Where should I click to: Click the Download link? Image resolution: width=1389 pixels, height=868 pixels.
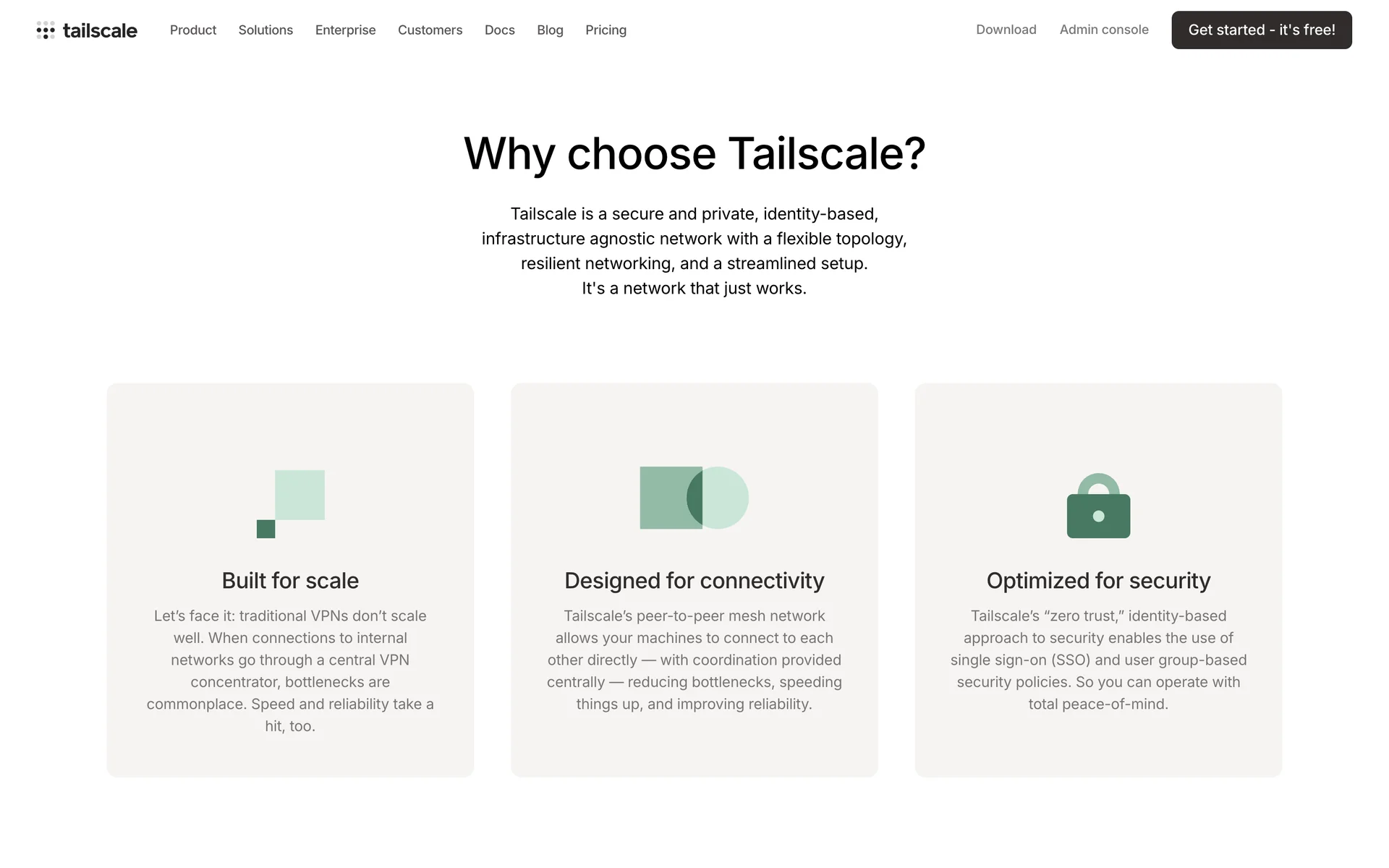pyautogui.click(x=1006, y=30)
